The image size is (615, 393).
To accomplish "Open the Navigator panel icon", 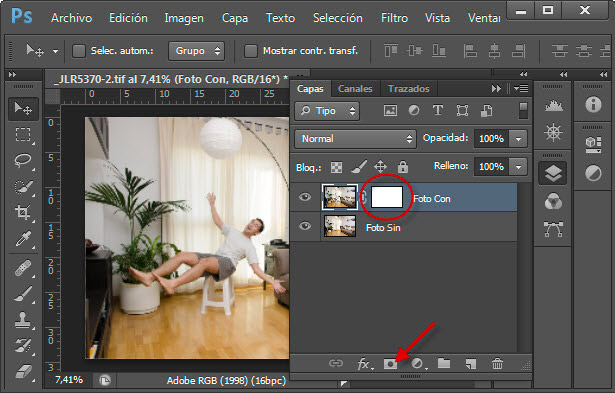I will coord(553,132).
